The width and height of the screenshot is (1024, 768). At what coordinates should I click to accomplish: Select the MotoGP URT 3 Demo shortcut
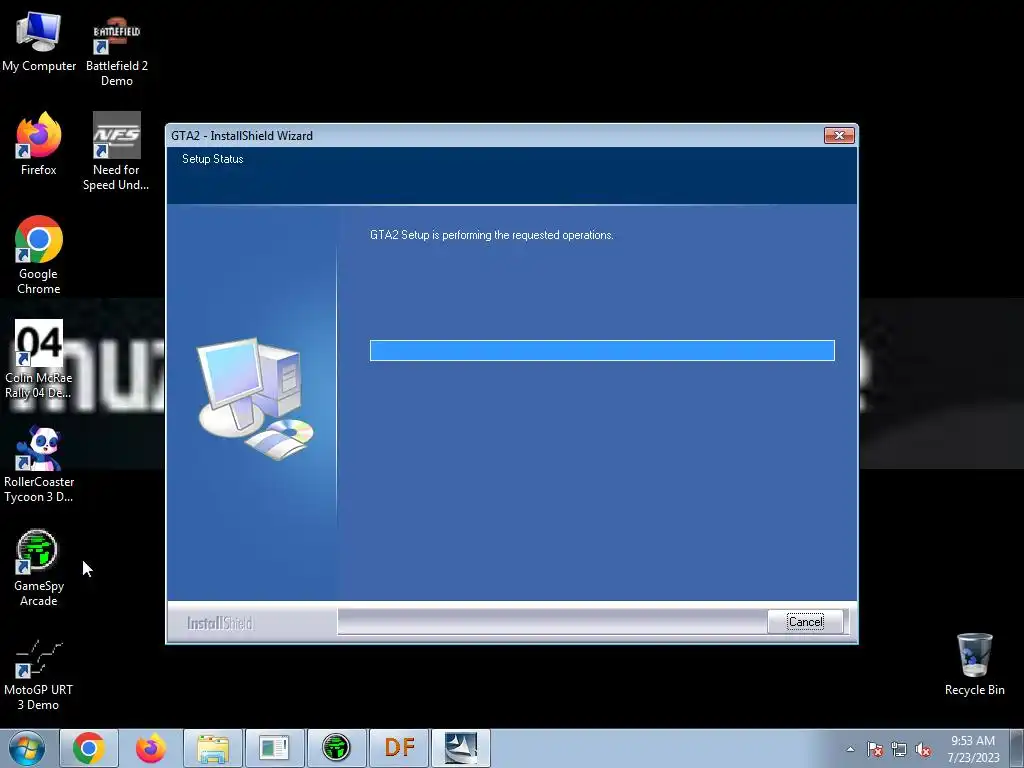(x=39, y=675)
